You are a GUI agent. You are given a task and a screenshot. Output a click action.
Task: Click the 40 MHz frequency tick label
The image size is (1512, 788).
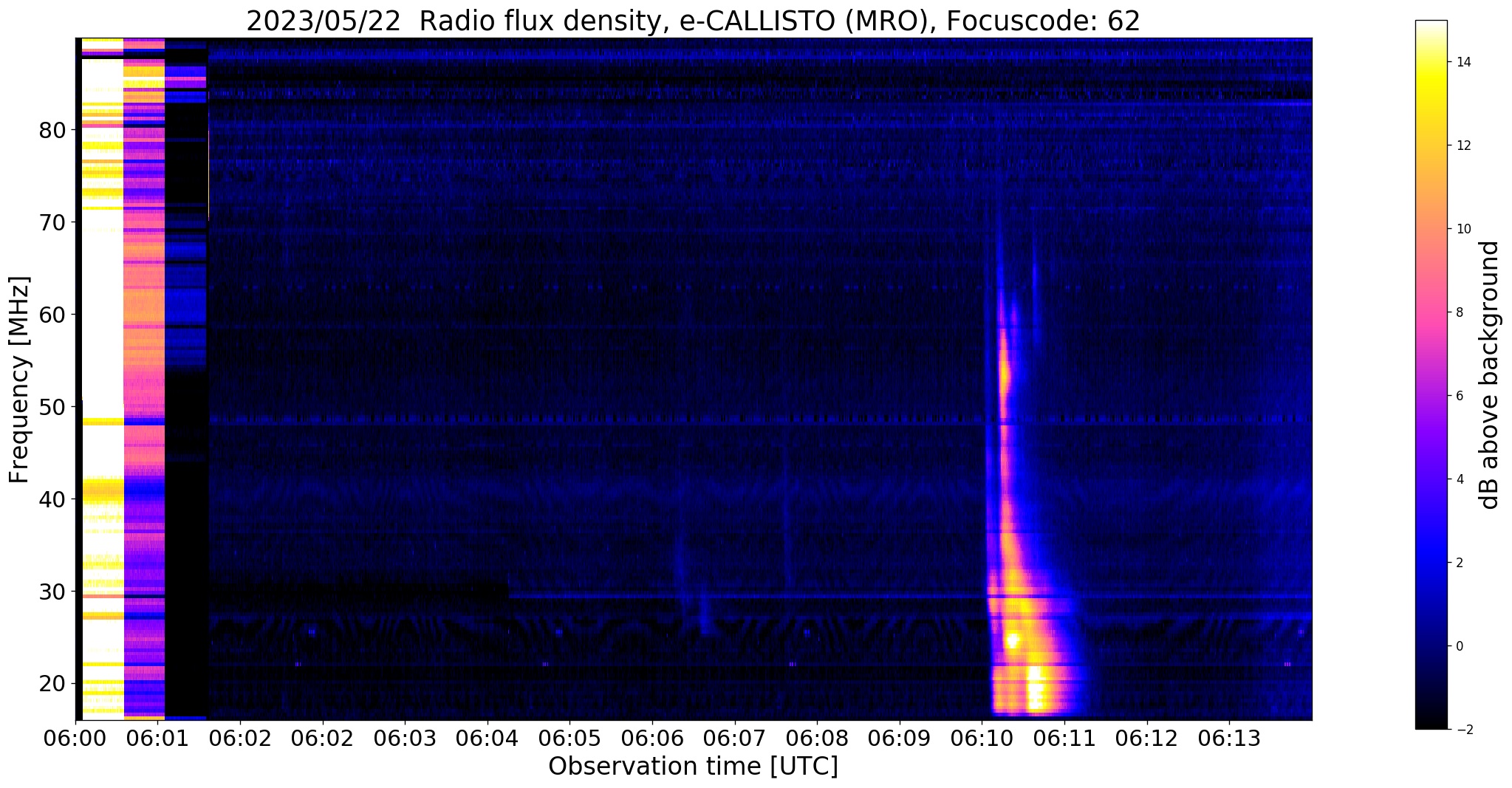tap(52, 499)
